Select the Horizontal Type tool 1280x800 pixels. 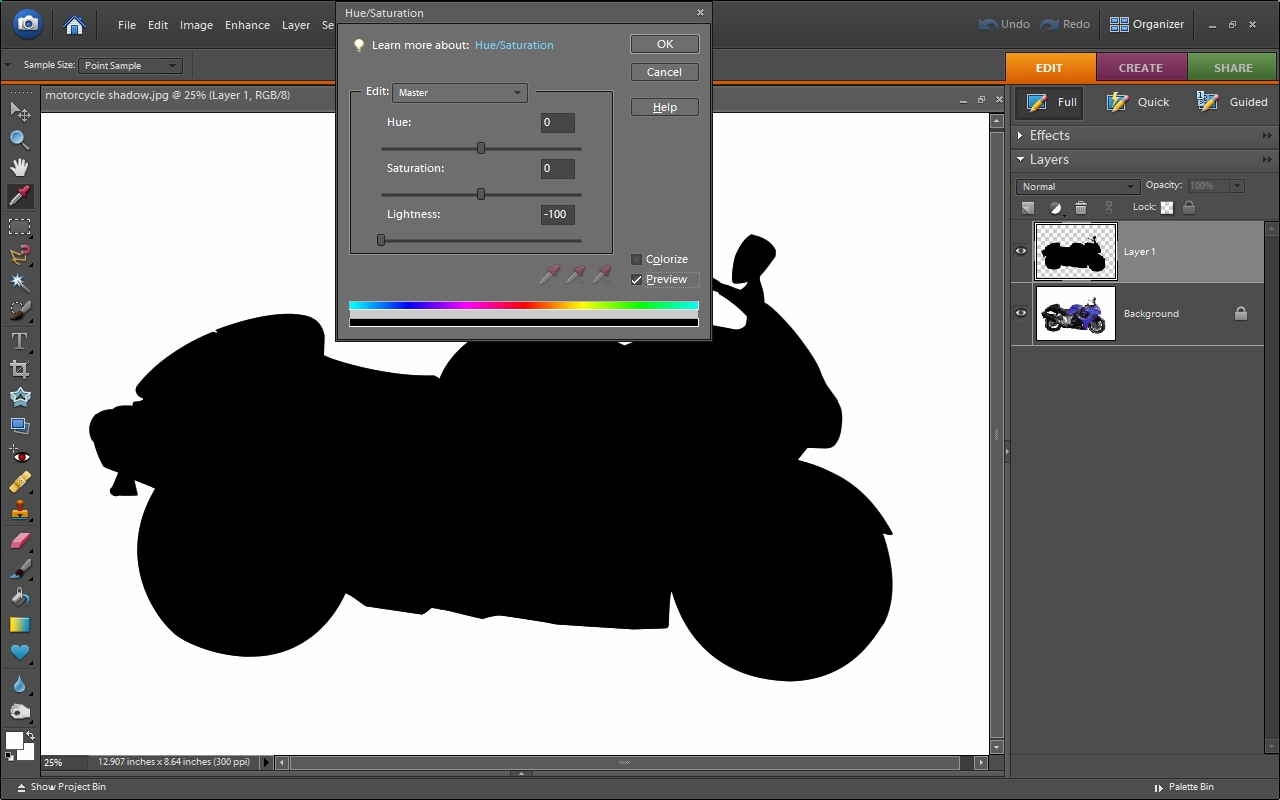19,341
